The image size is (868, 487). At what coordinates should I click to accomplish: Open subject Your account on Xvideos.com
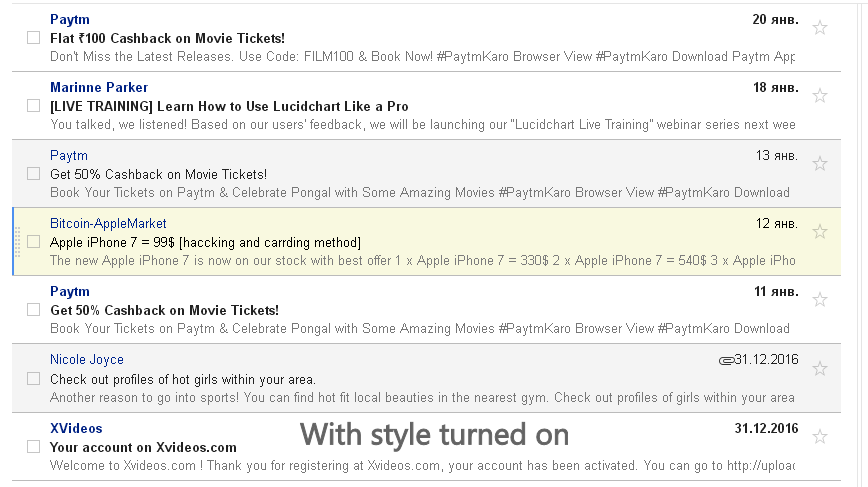143,447
